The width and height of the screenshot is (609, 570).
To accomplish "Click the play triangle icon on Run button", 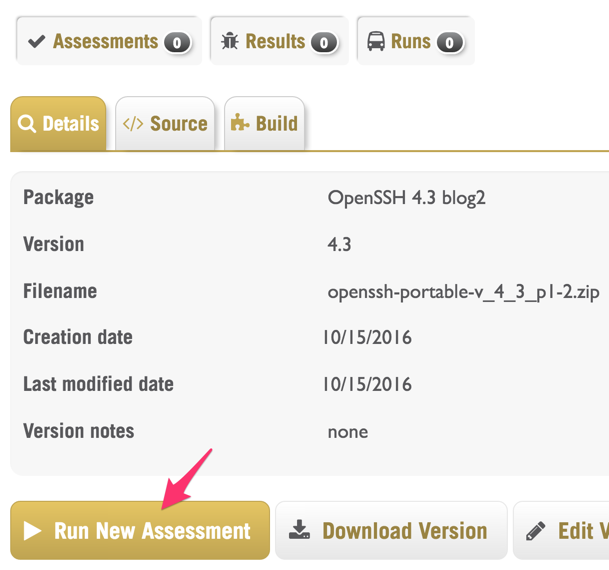I will click(x=33, y=531).
